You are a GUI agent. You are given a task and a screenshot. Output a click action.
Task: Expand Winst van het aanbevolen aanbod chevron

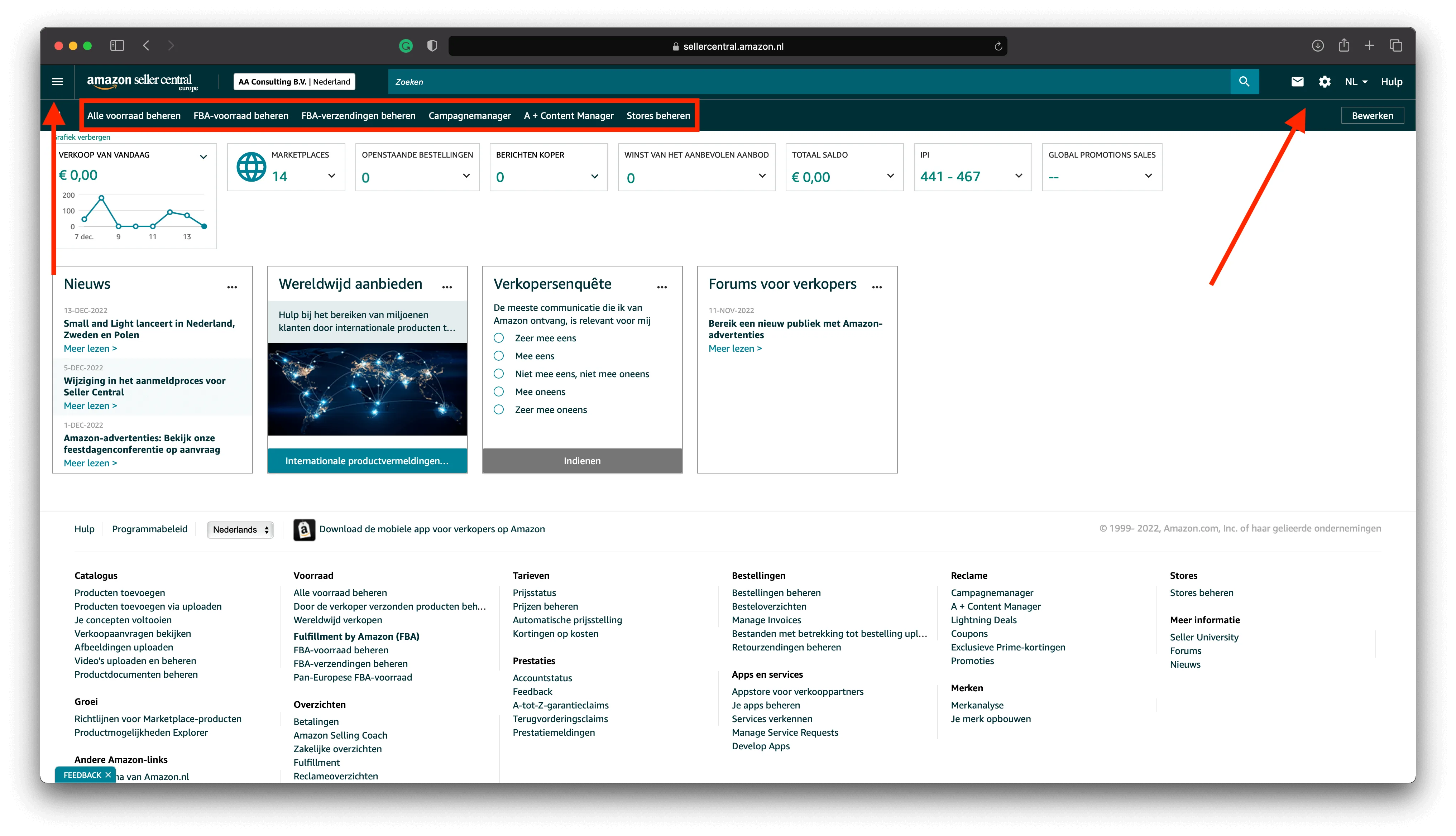pyautogui.click(x=762, y=176)
